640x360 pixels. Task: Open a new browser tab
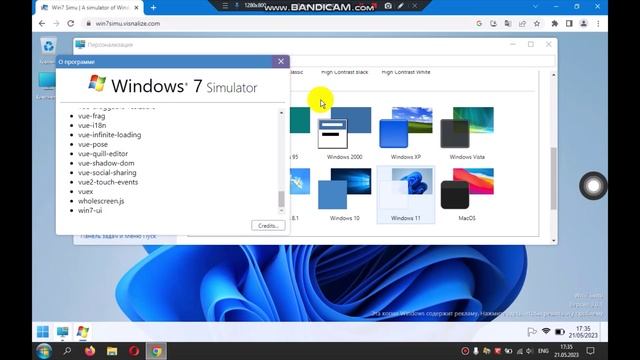pos(153,7)
